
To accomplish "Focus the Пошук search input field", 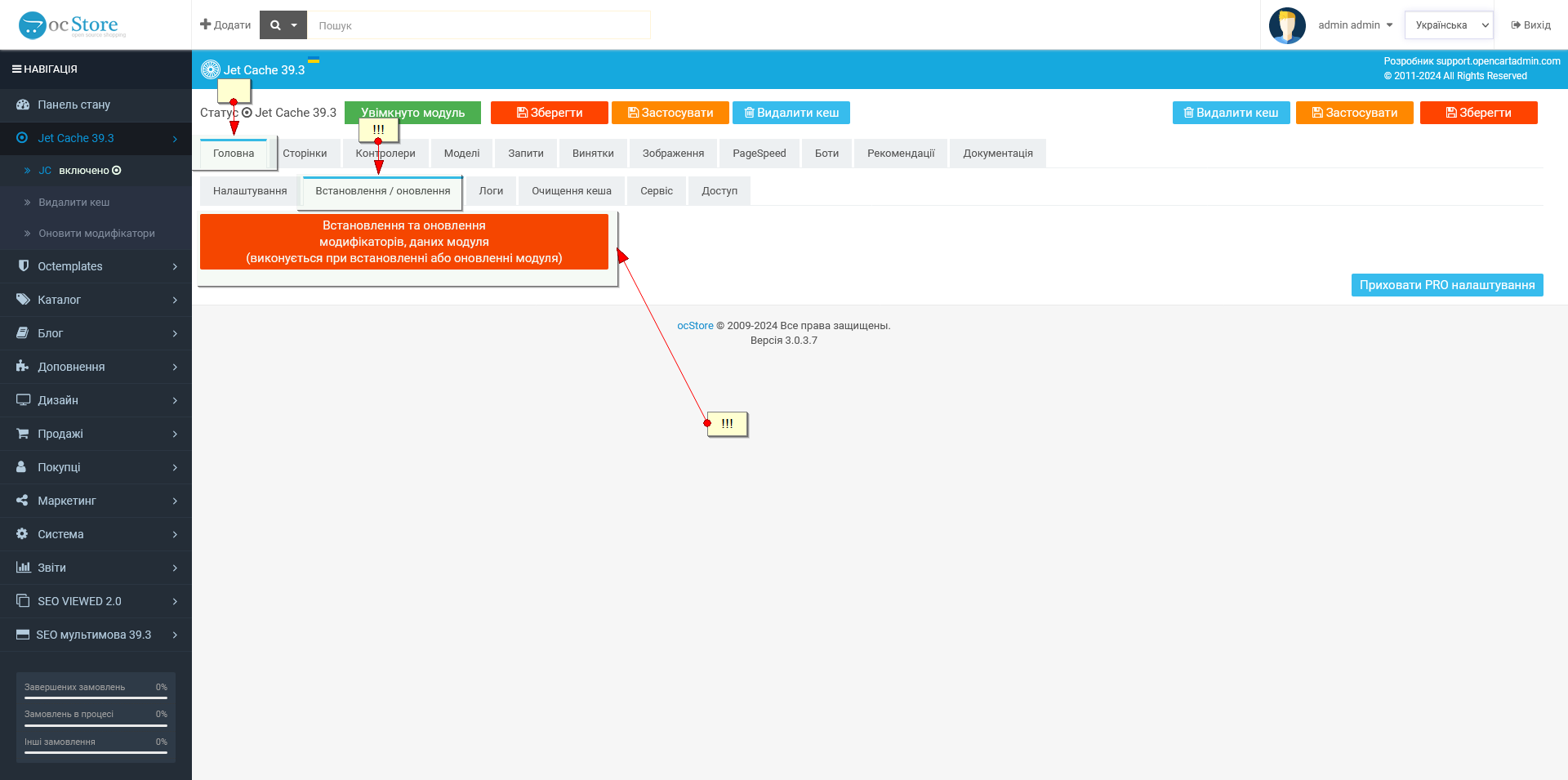I will (x=479, y=25).
